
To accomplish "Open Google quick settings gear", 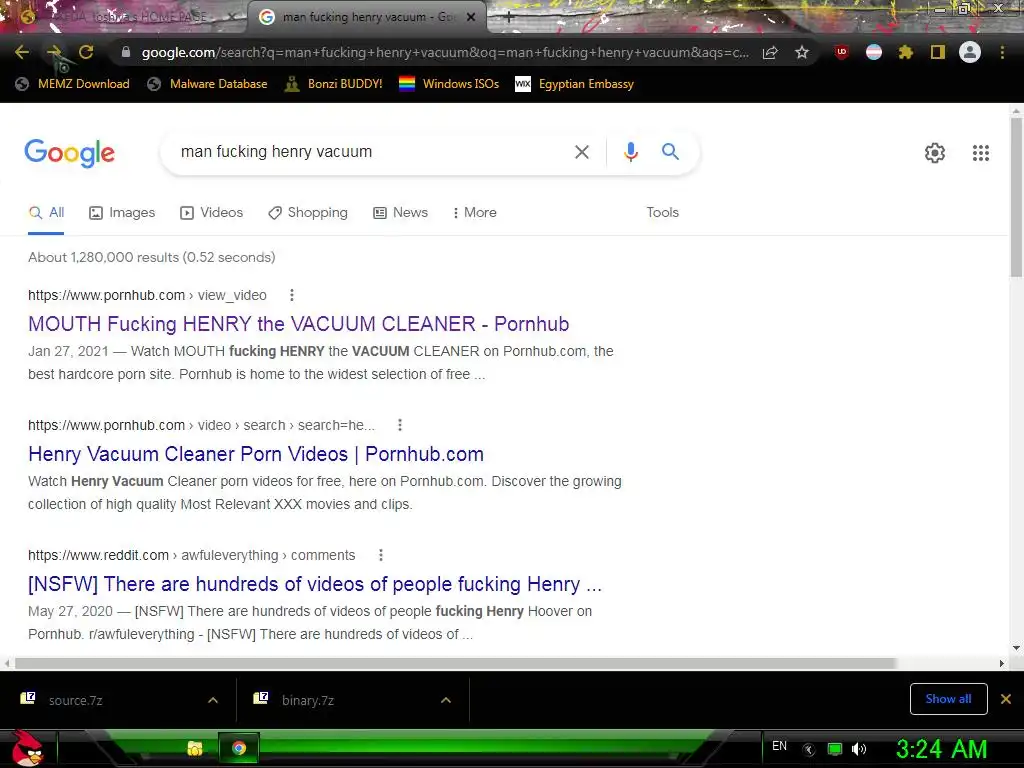I will 935,153.
